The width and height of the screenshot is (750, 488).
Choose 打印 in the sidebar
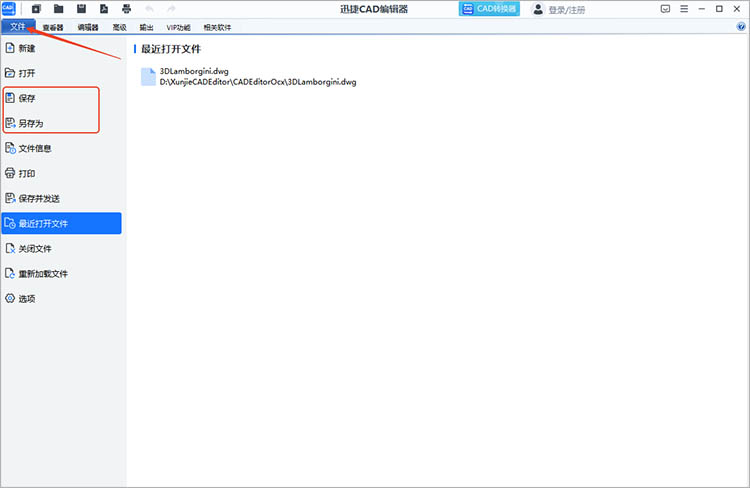pyautogui.click(x=61, y=173)
